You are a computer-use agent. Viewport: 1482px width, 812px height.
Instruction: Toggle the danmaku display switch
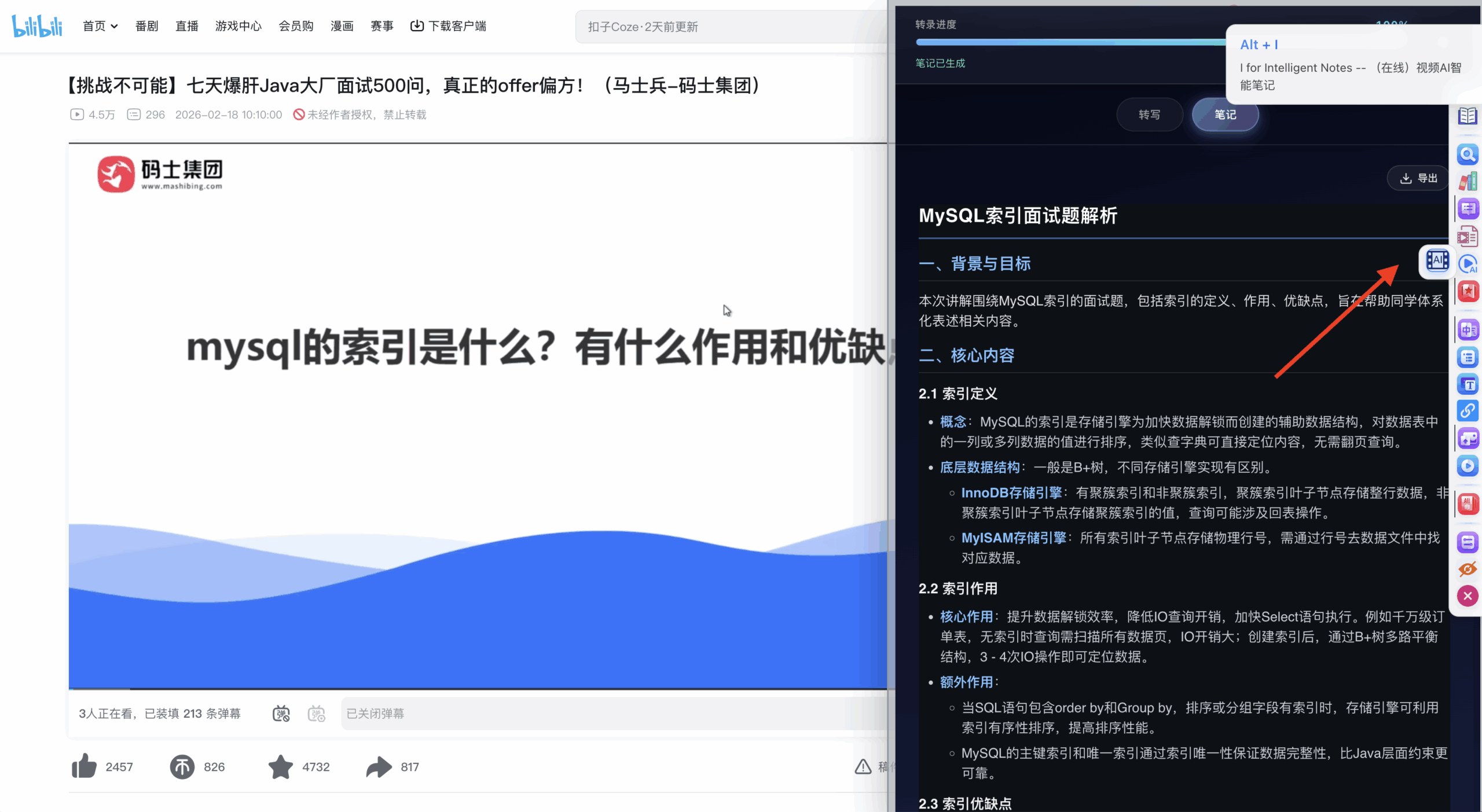click(x=281, y=713)
